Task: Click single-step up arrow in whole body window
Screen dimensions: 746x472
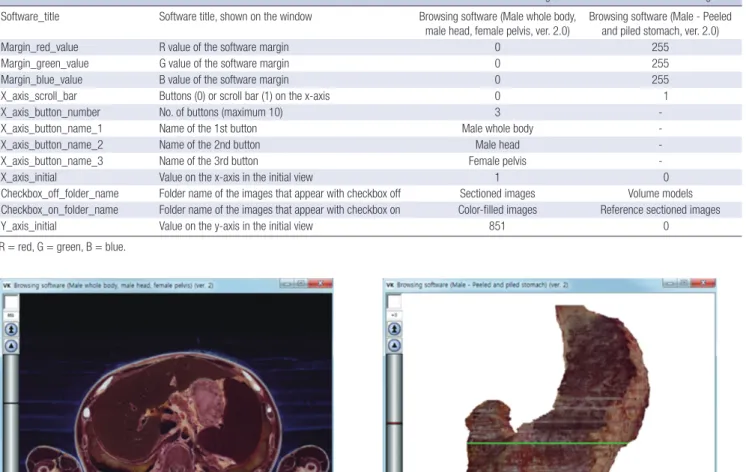Action: (11, 346)
